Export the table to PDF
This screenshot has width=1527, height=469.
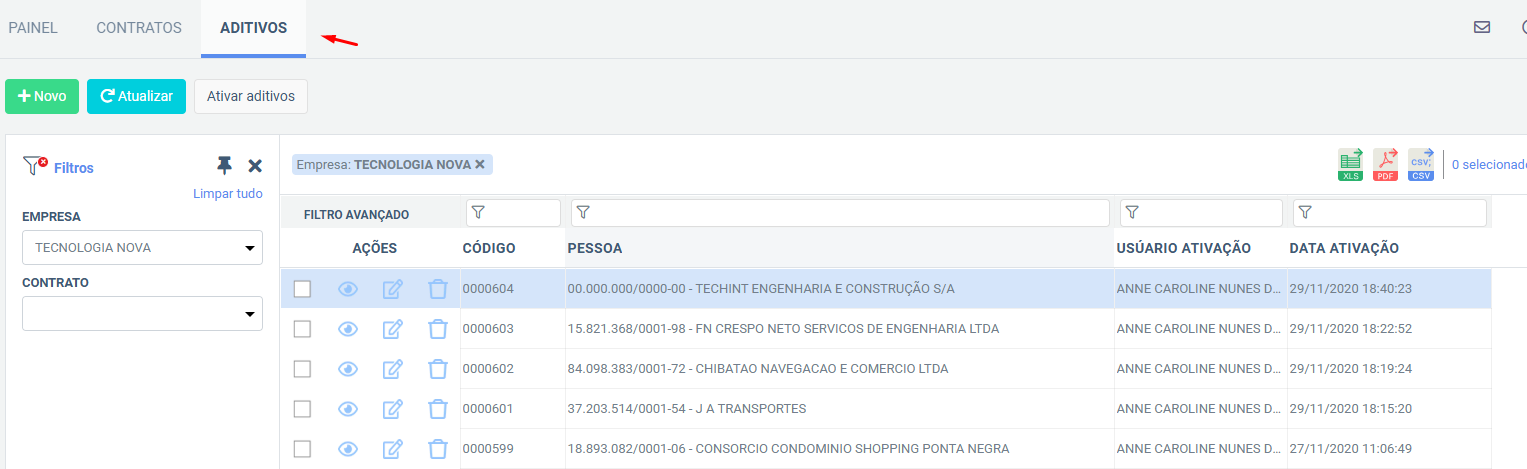click(x=1386, y=164)
